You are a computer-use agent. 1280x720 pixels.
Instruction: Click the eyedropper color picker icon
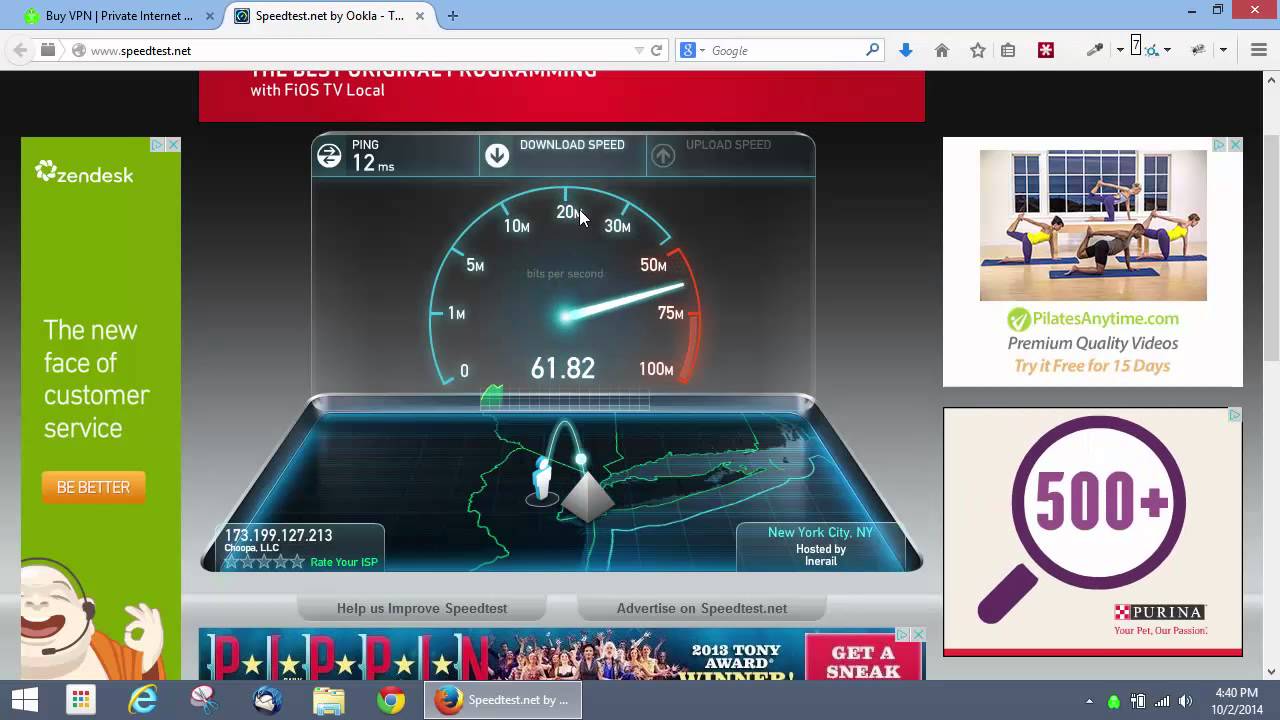point(1095,50)
